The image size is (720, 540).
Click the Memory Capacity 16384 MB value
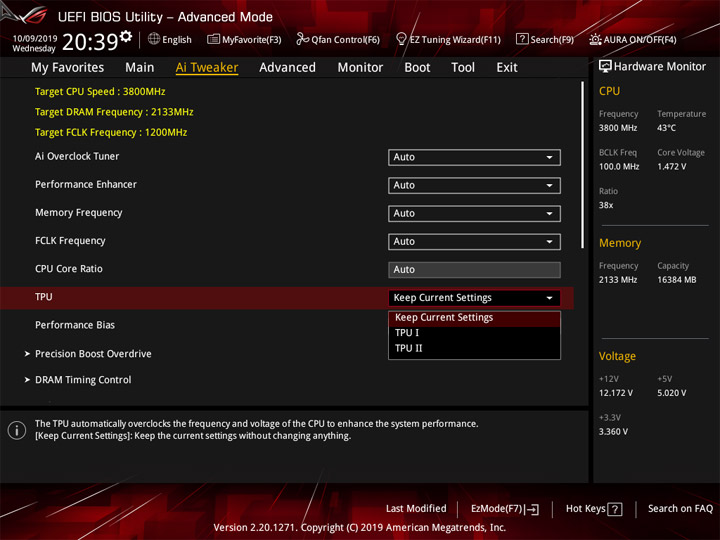677,280
